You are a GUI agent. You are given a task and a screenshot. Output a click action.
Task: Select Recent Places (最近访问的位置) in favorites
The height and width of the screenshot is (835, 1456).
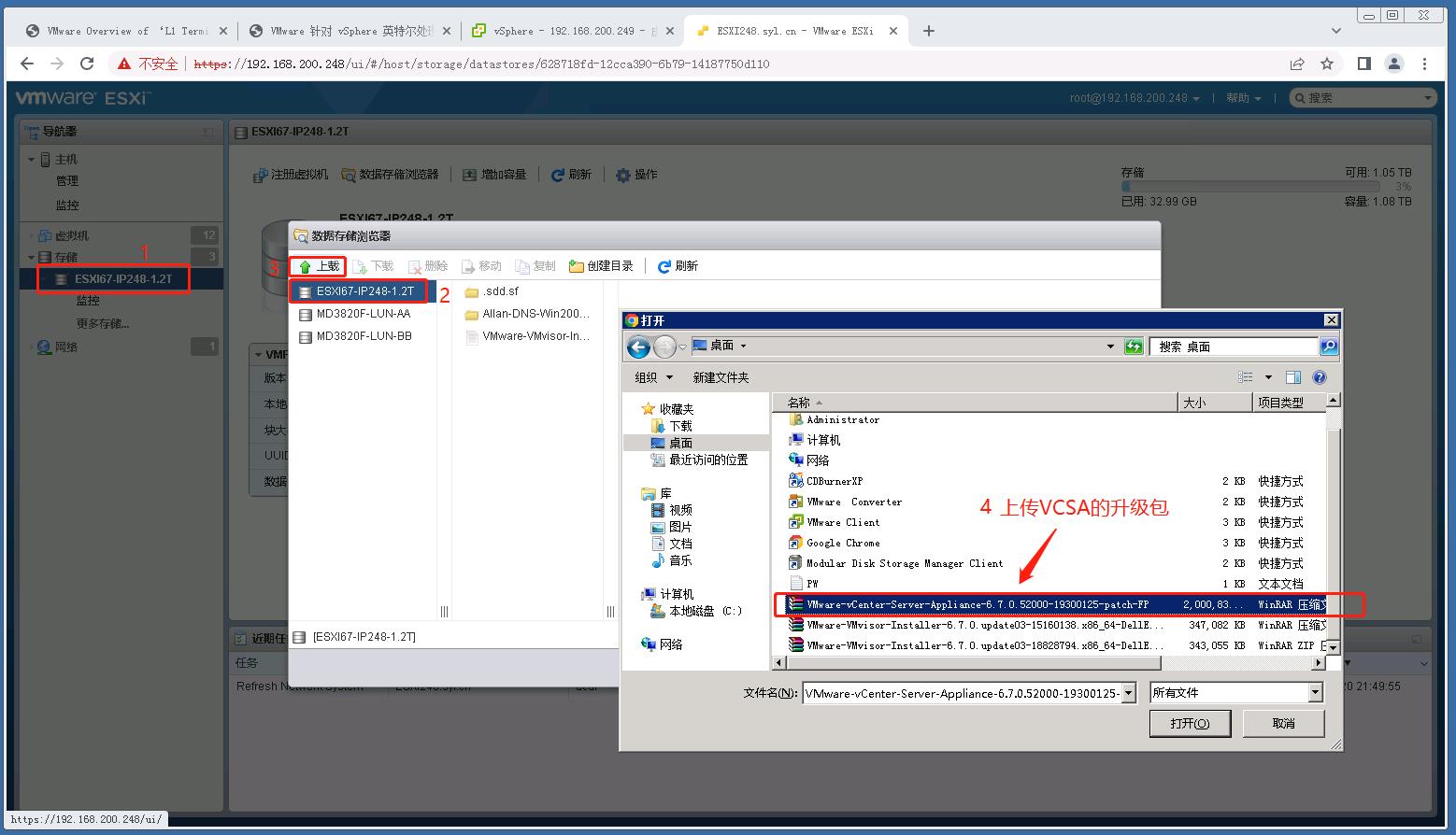tap(699, 460)
